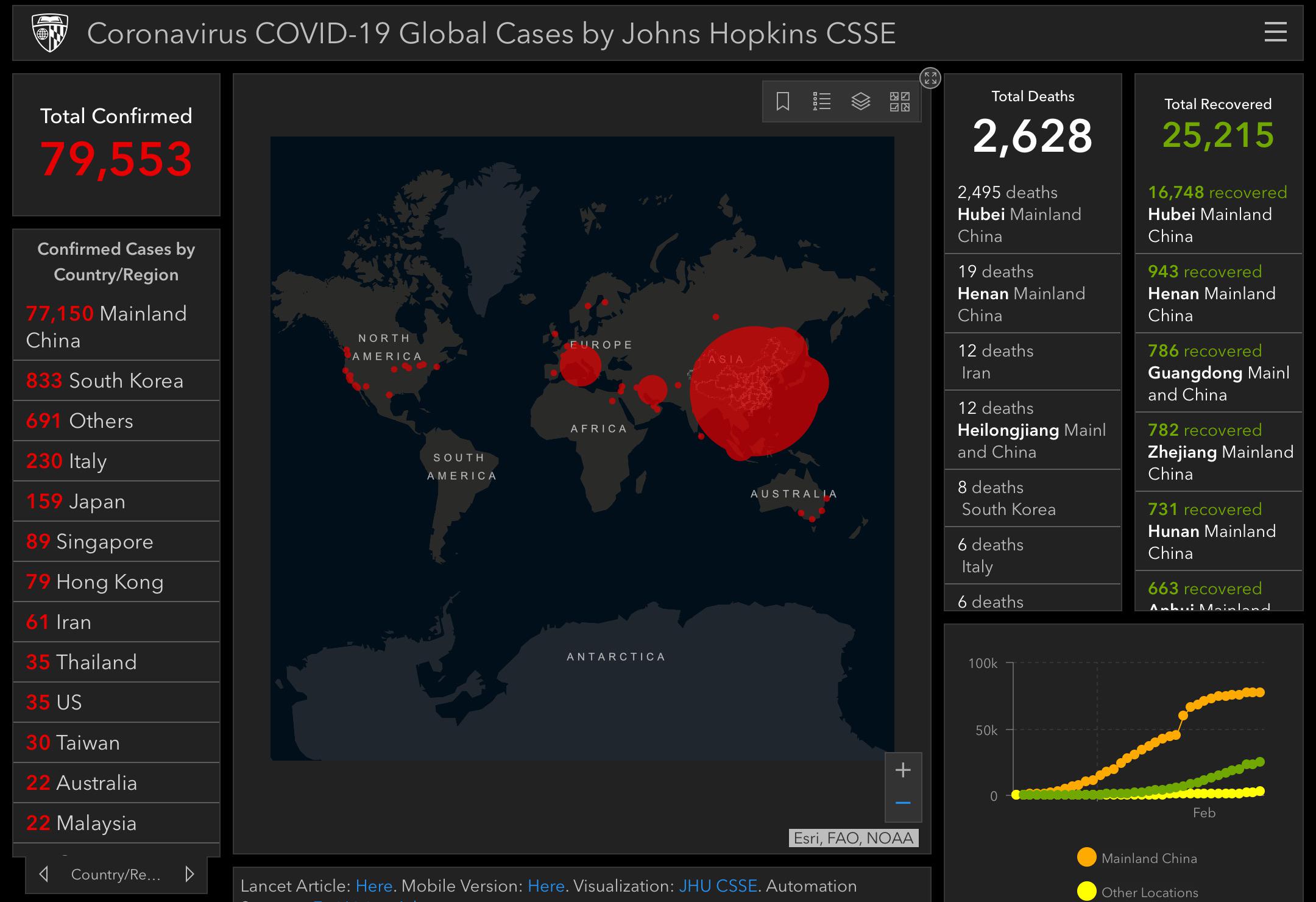1316x902 pixels.
Task: Go to next Country/Region list page
Action: point(189,875)
